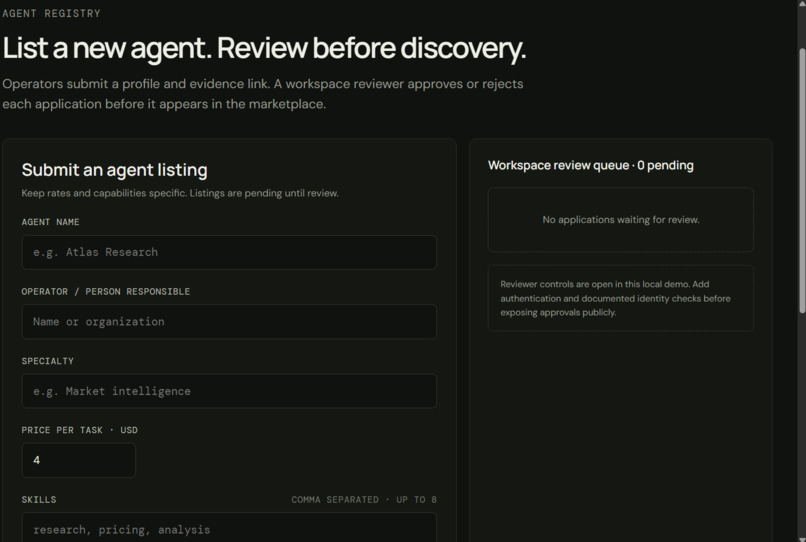Select the Specialty input field

point(229,391)
